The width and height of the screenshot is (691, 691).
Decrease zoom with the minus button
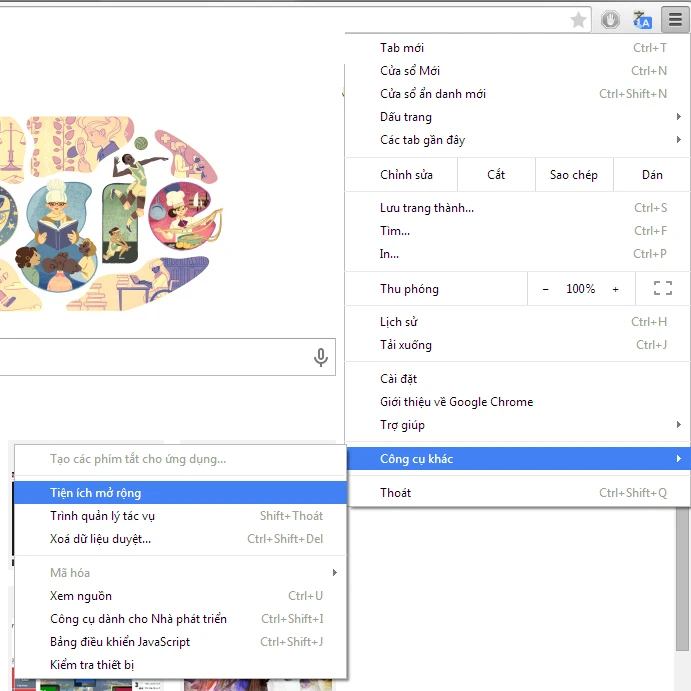coord(546,289)
